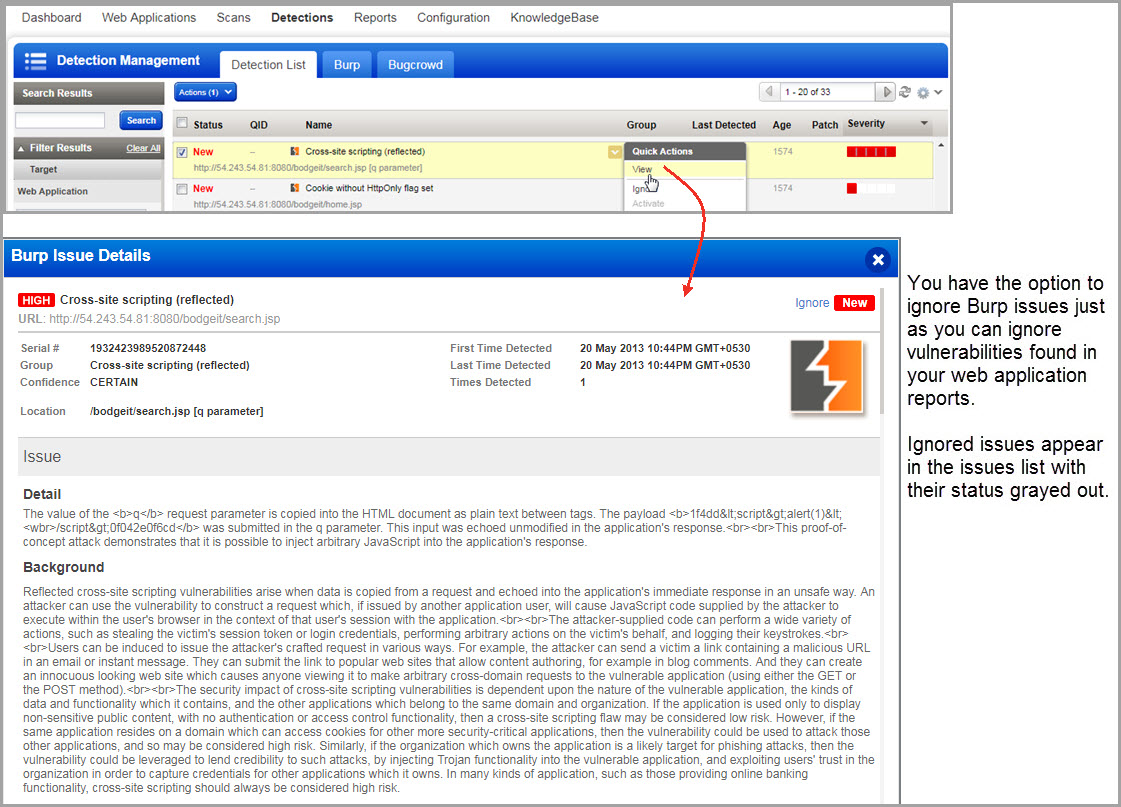Open the Detections menu

[302, 18]
